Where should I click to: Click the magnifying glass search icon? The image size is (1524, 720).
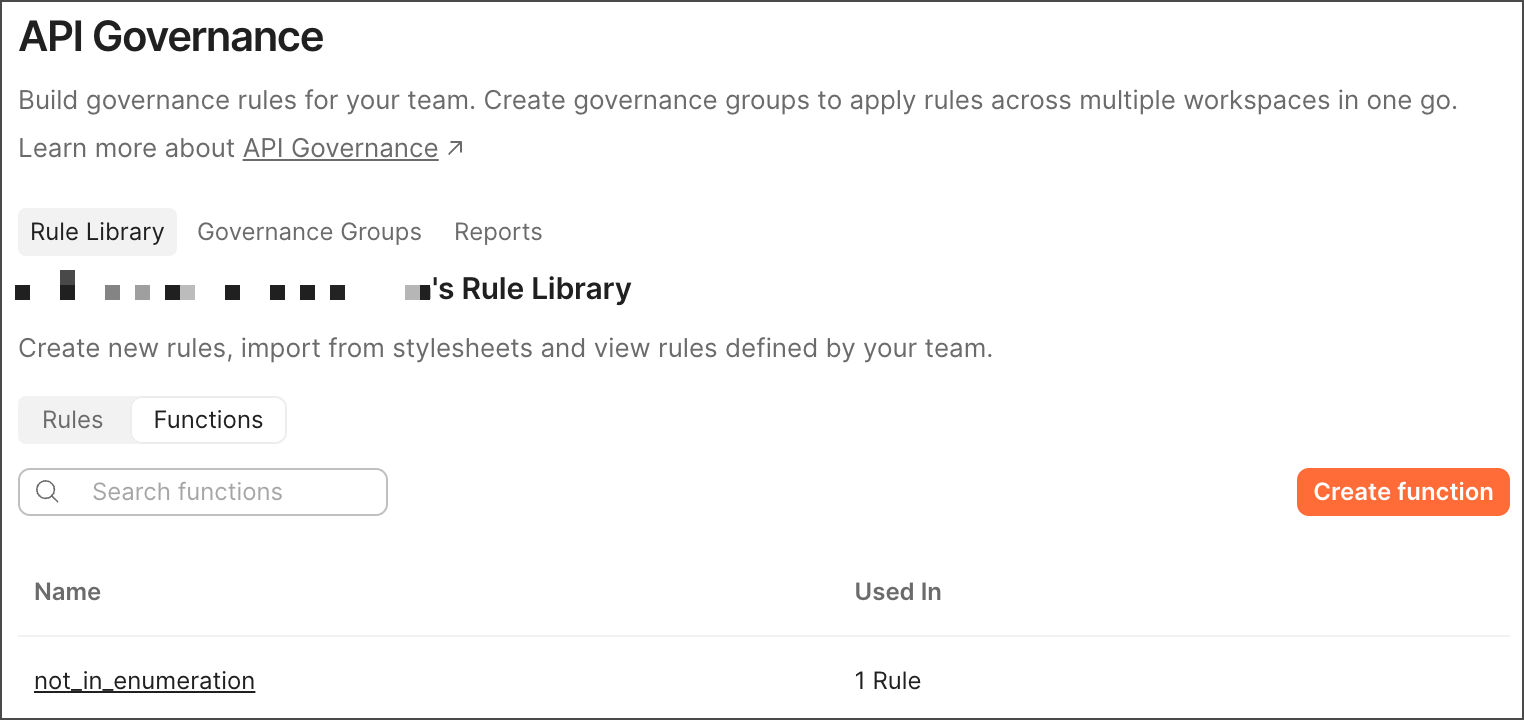[47, 491]
